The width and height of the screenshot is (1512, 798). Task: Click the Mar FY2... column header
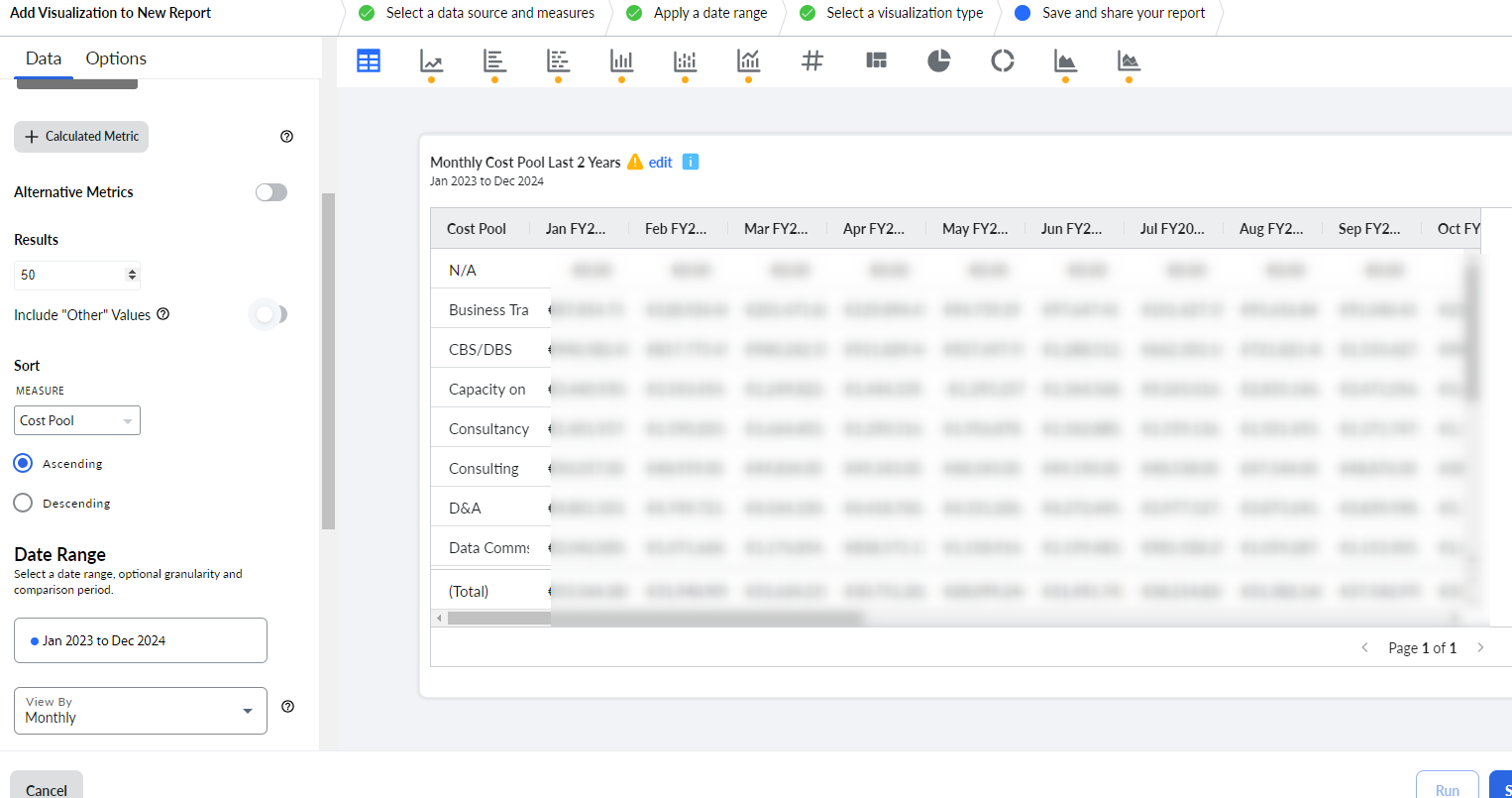(x=776, y=229)
